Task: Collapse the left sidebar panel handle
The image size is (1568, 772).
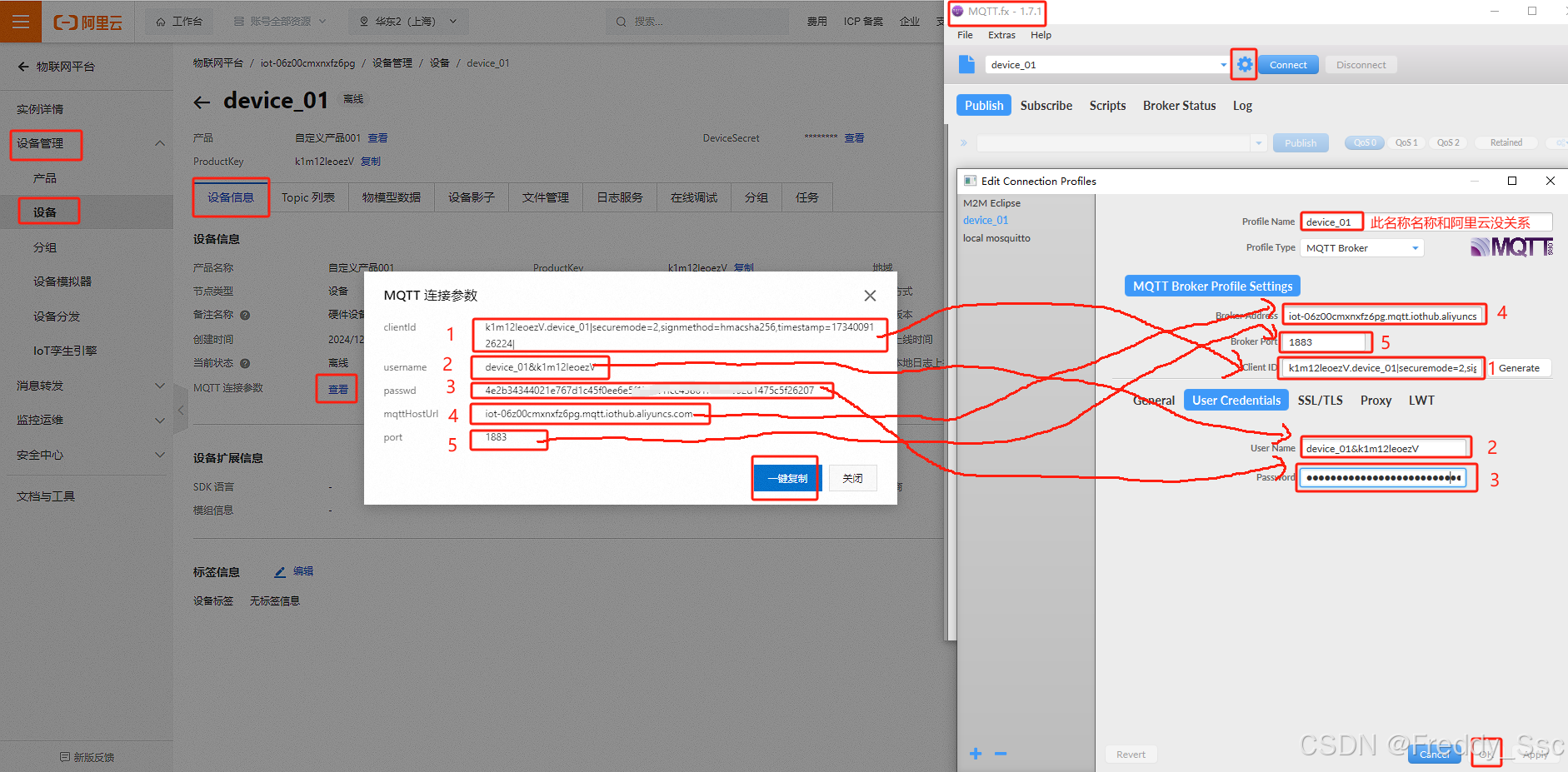Action: coord(181,410)
